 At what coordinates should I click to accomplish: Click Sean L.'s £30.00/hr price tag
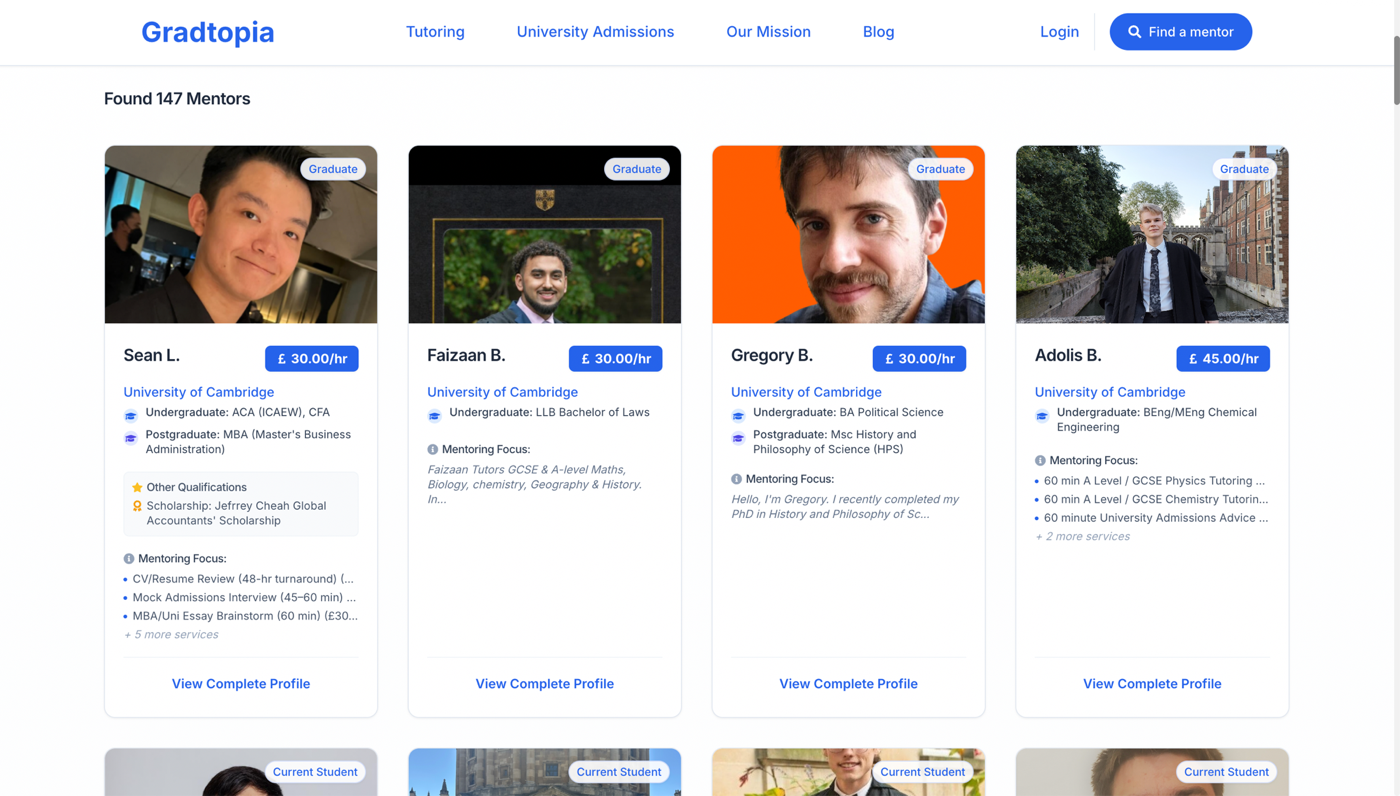(x=312, y=358)
